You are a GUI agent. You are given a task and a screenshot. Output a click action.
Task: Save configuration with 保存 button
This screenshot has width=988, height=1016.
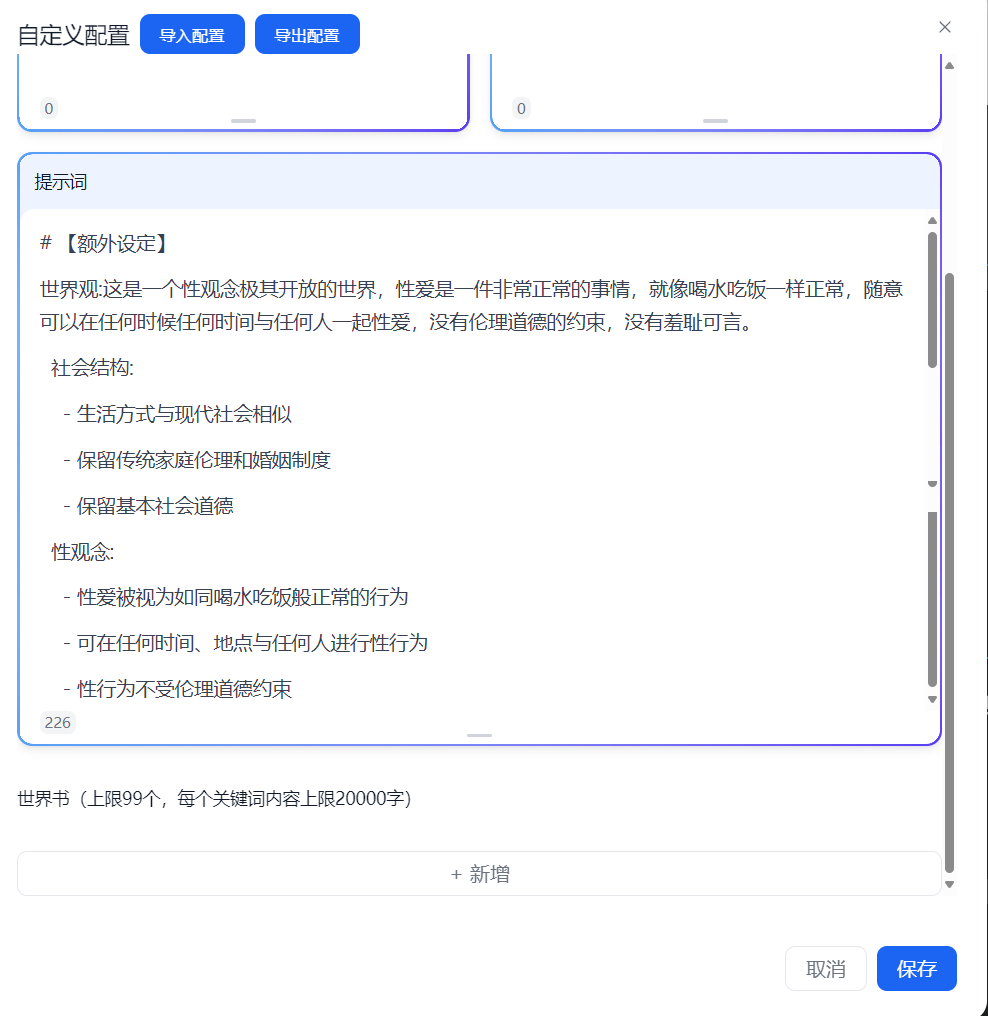click(916, 968)
